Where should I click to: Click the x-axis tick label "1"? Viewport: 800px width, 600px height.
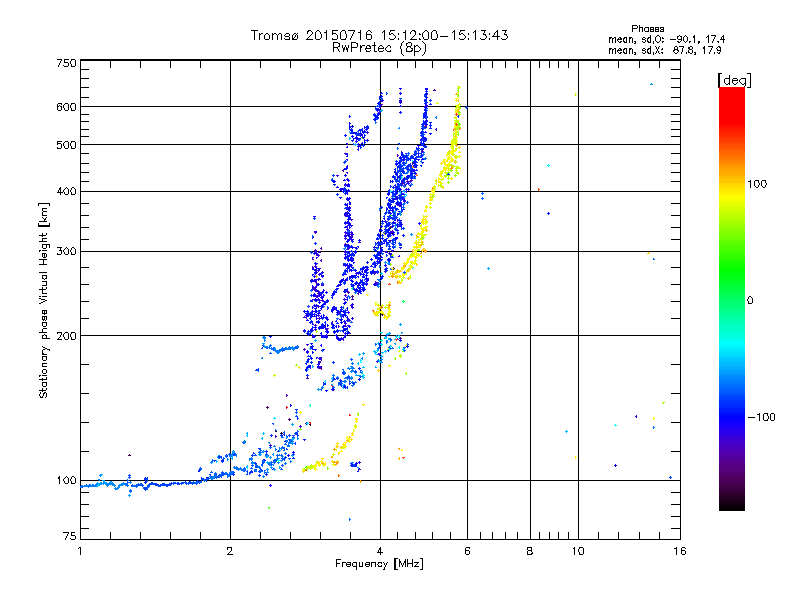coord(80,551)
